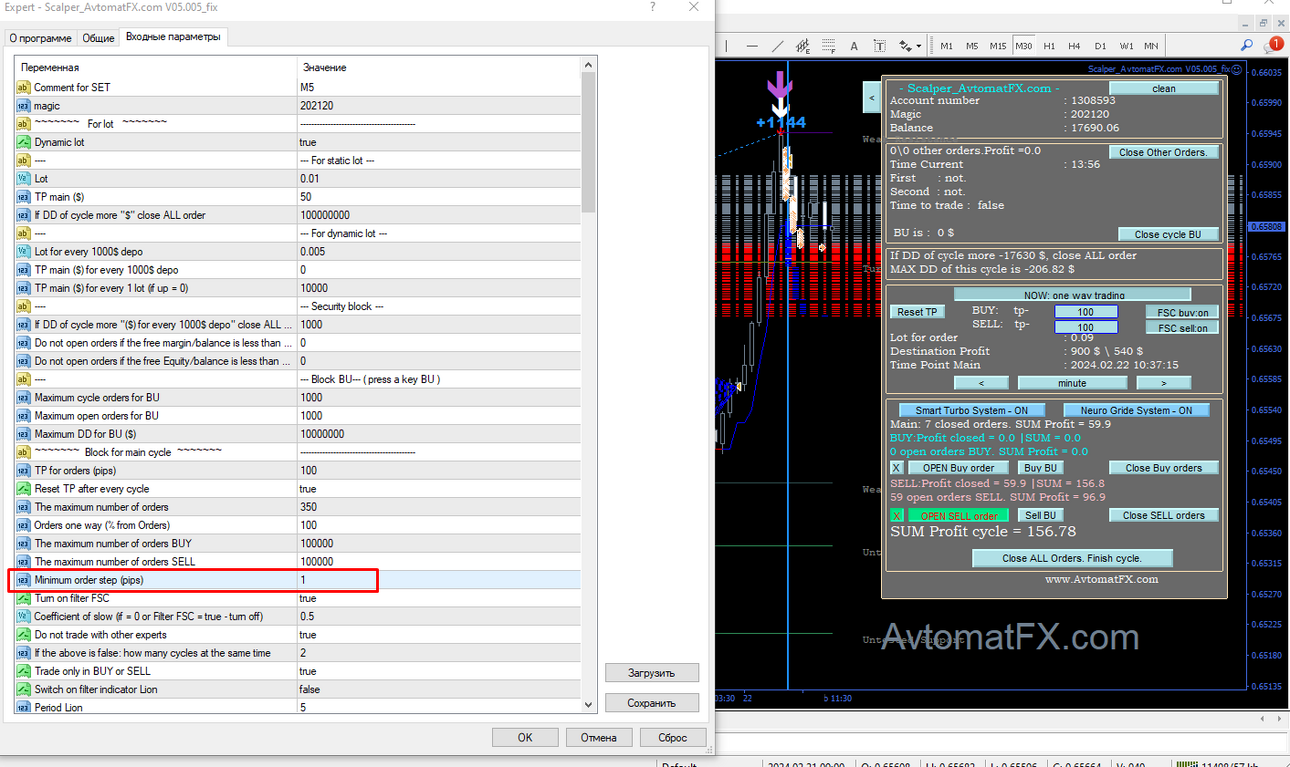Click the scrollbar down arrow in parameters list
Screen dimensions: 1290x767
pos(588,705)
